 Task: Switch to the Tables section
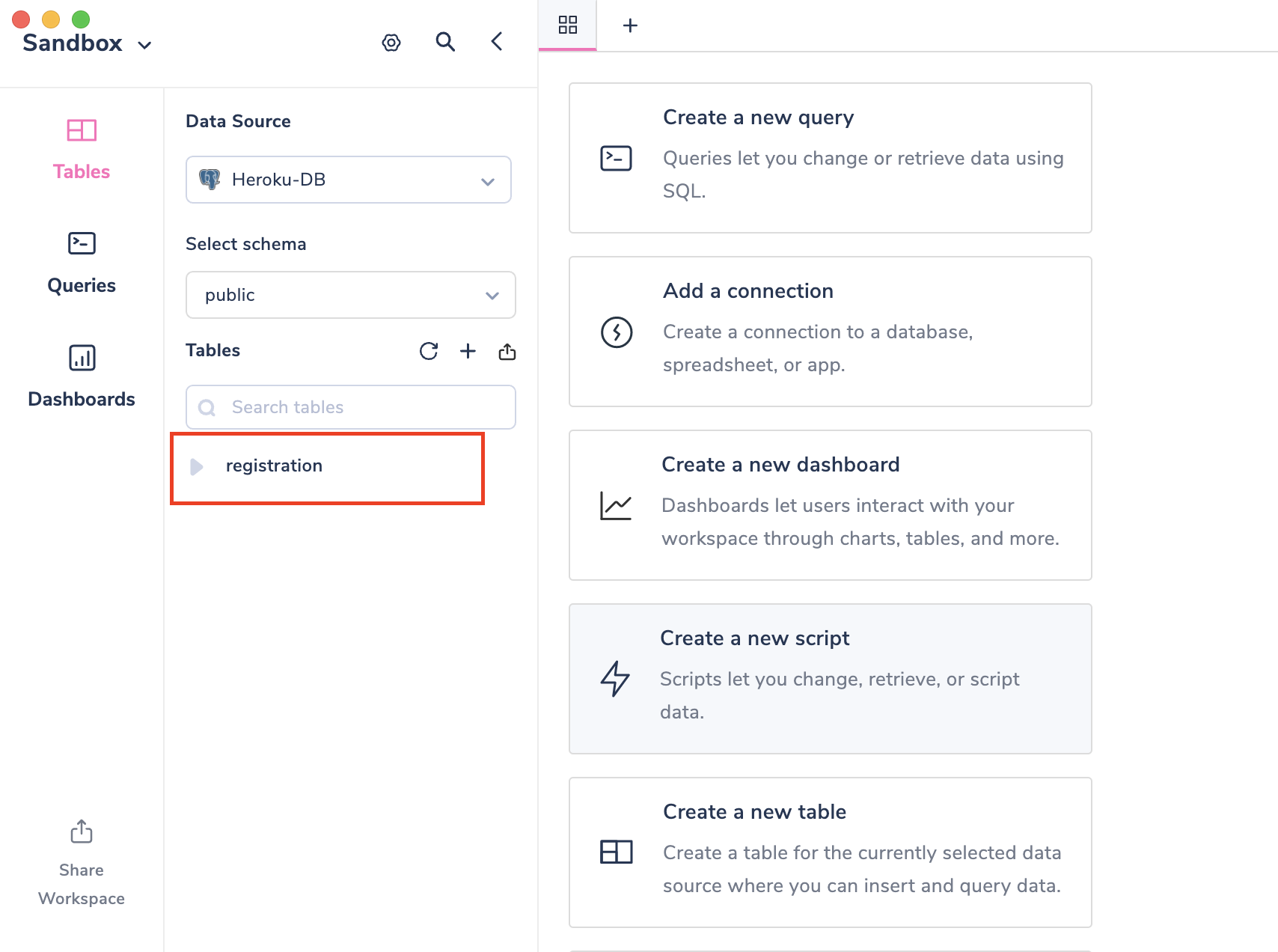pyautogui.click(x=82, y=149)
